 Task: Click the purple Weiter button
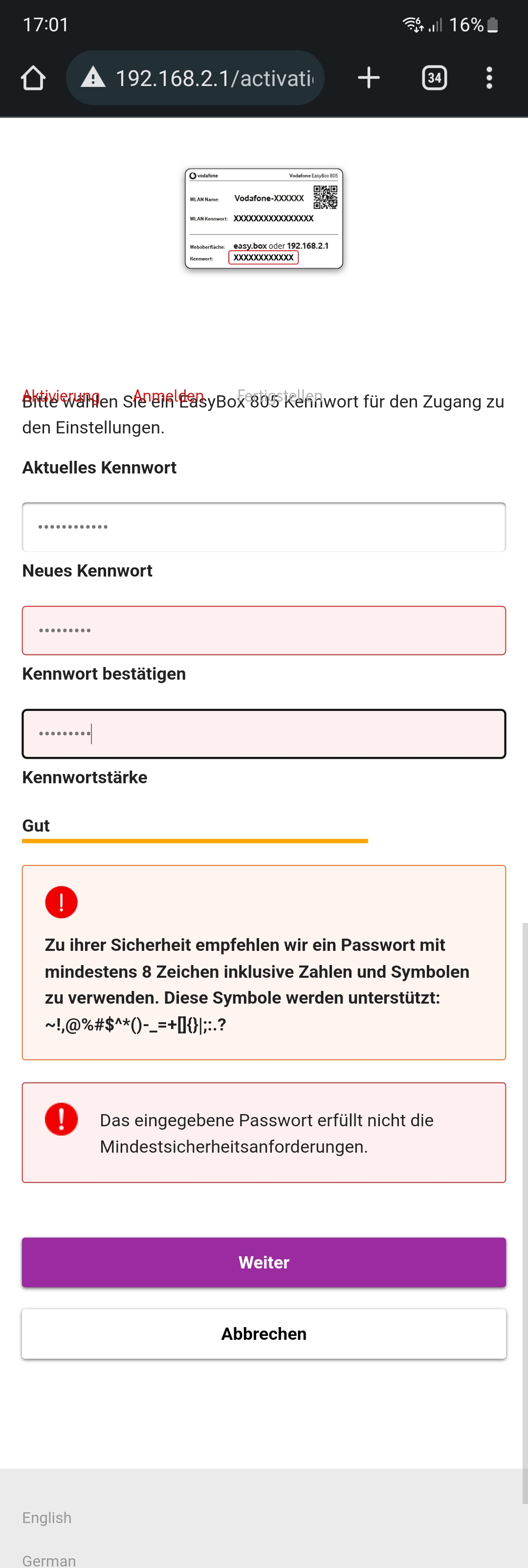point(264,1263)
